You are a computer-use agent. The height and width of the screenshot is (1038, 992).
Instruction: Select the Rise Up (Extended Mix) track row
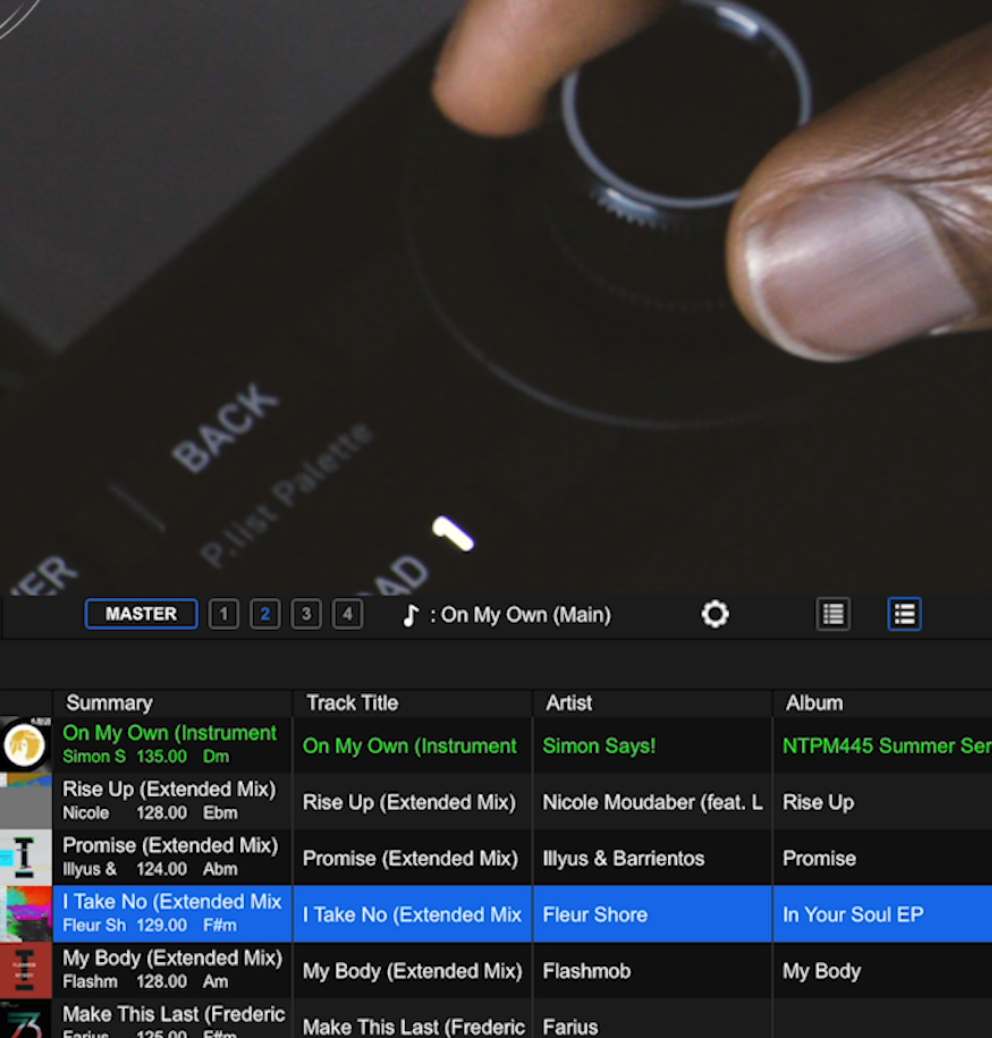(409, 802)
